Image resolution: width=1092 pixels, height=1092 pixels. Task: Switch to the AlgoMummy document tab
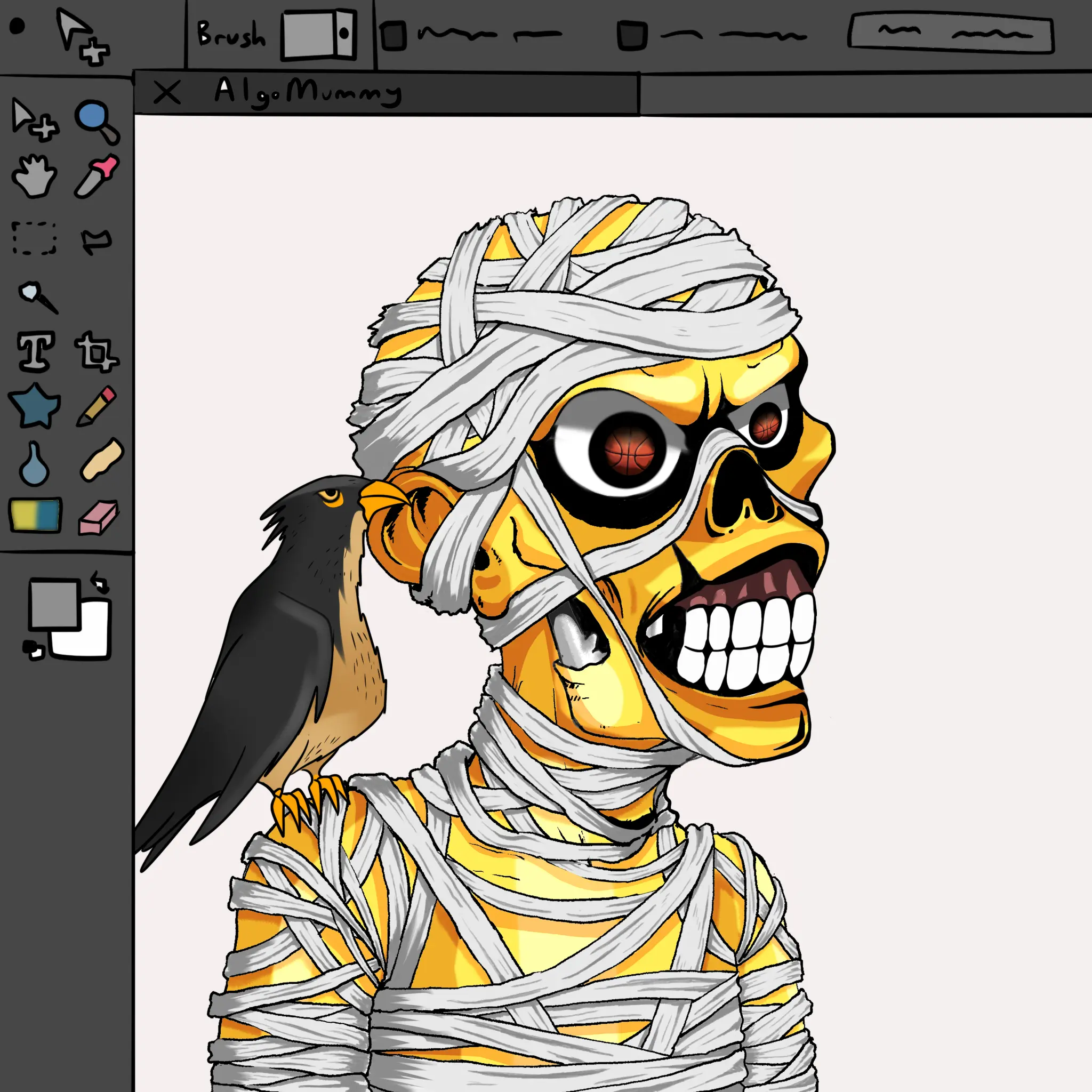click(308, 92)
